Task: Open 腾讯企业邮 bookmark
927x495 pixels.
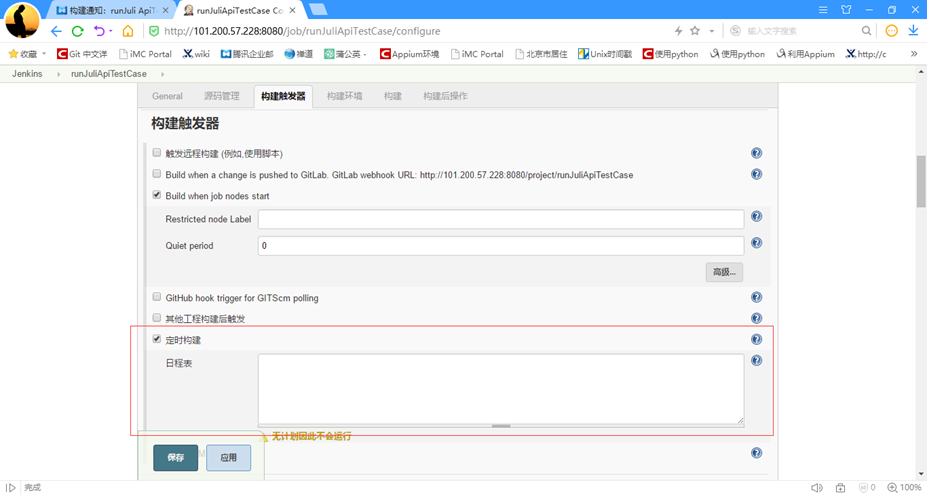Action: pyautogui.click(x=247, y=54)
